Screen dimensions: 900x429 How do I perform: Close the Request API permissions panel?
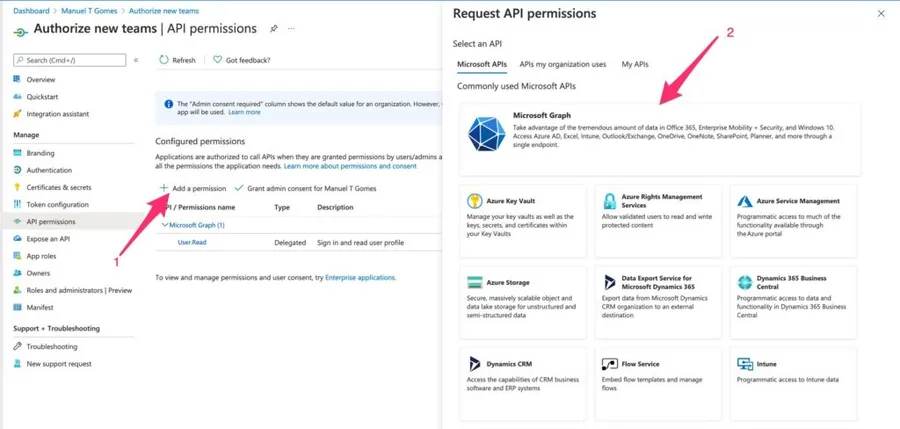881,14
